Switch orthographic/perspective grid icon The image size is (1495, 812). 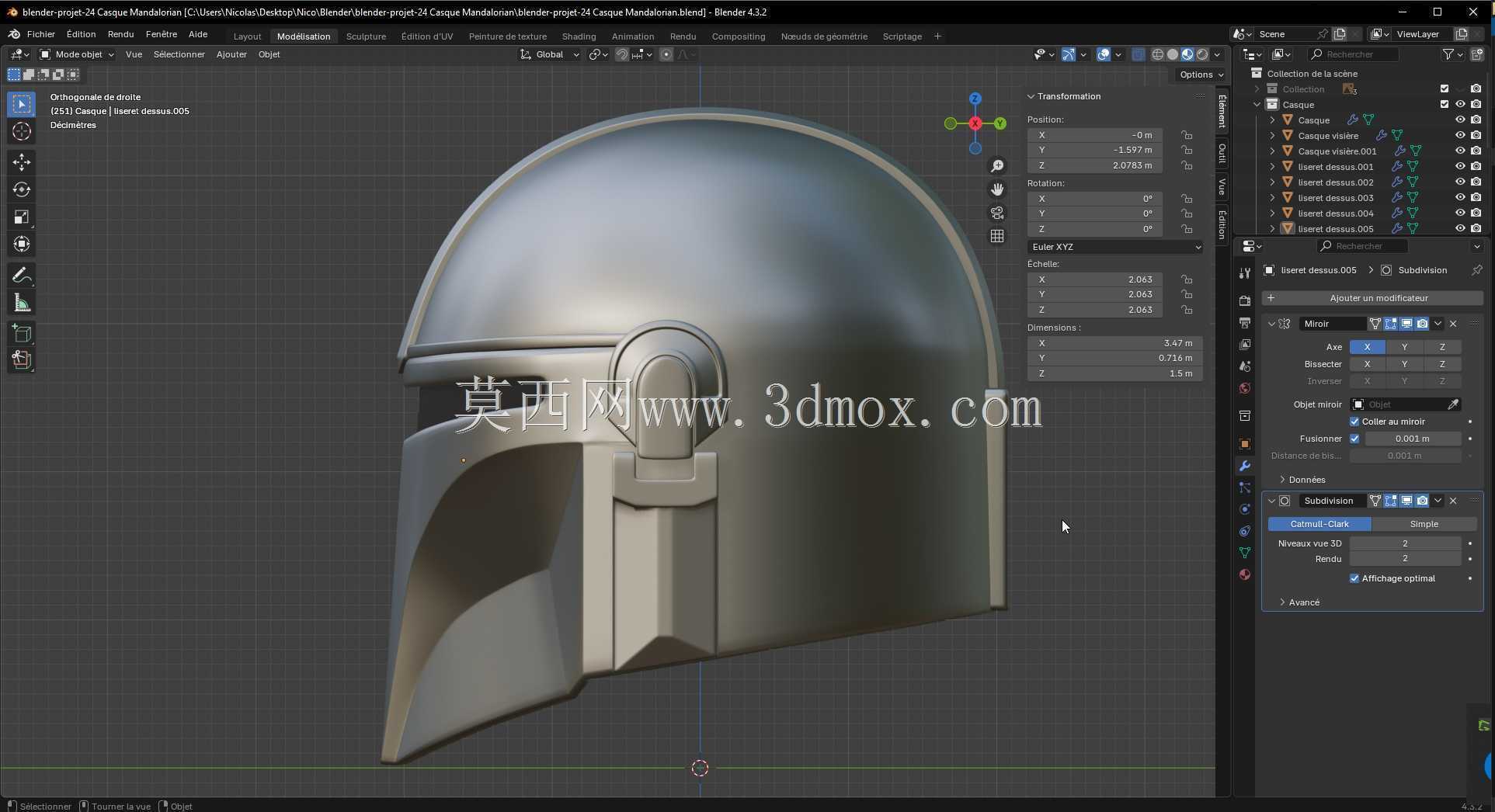pos(997,236)
